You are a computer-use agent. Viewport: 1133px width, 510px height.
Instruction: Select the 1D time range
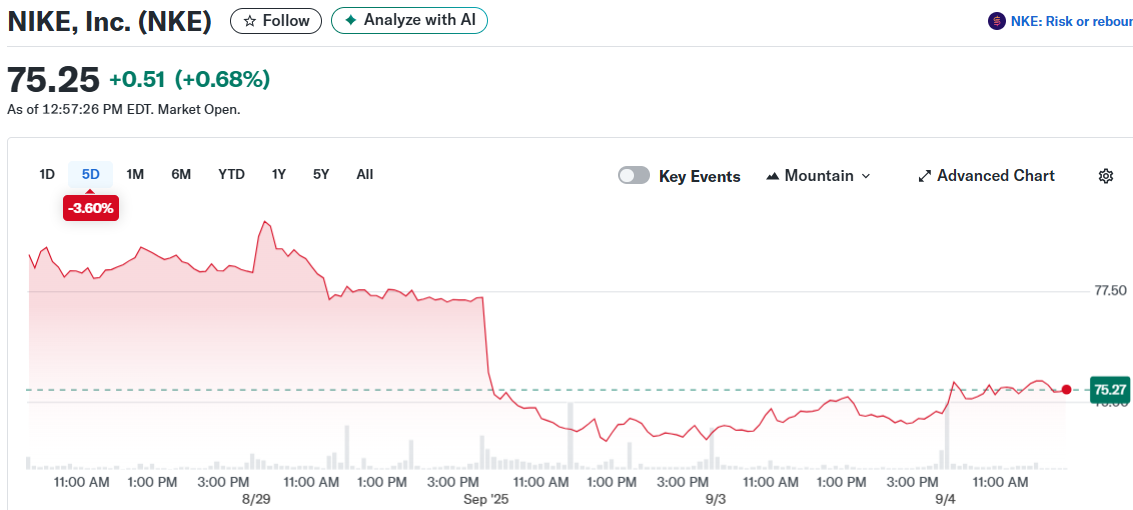point(47,174)
